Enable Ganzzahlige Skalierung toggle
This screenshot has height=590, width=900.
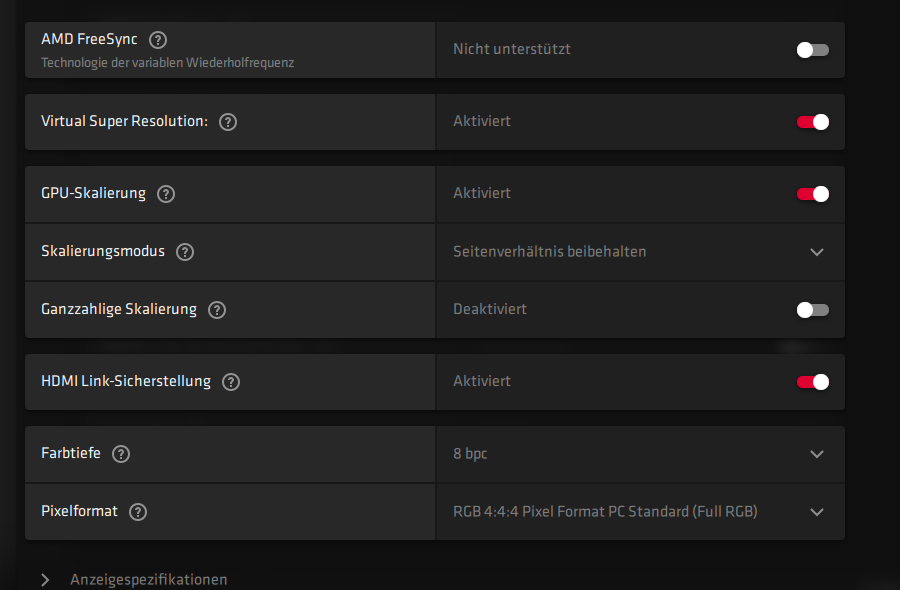(x=812, y=310)
